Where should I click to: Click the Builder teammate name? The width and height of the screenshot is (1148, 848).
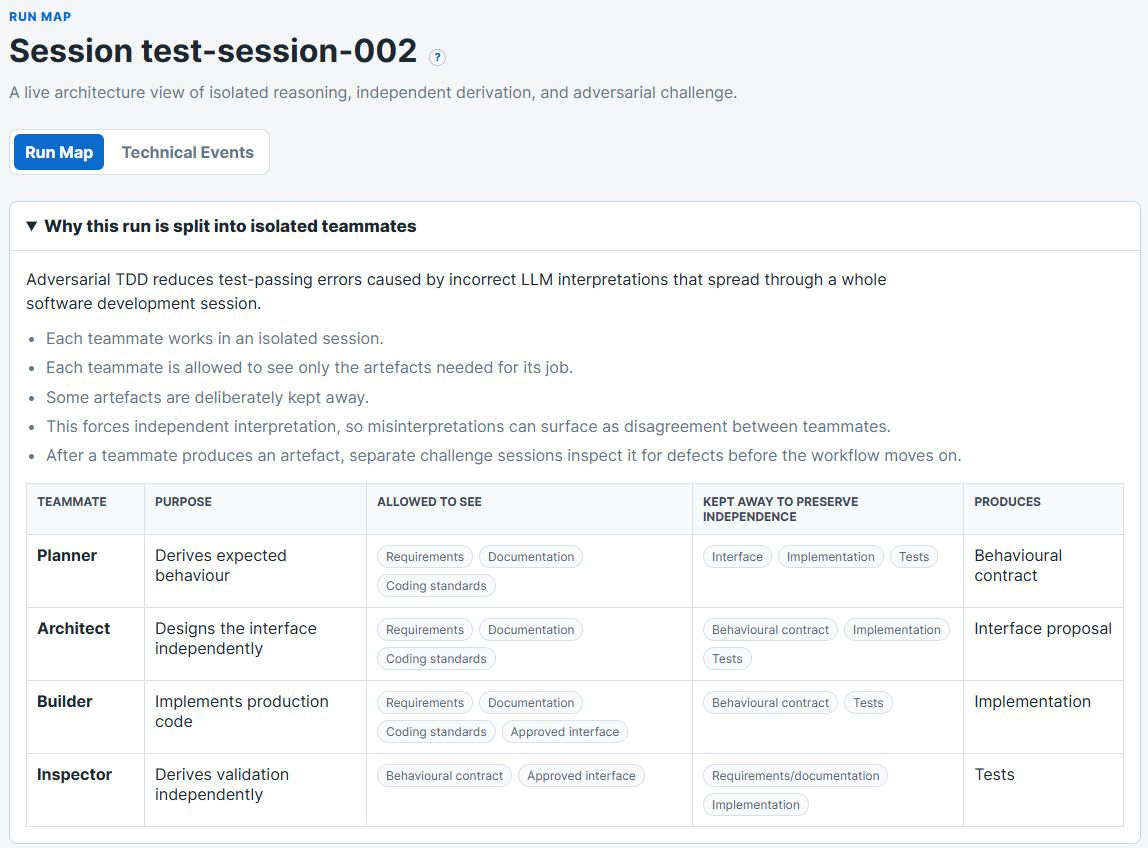coord(64,702)
